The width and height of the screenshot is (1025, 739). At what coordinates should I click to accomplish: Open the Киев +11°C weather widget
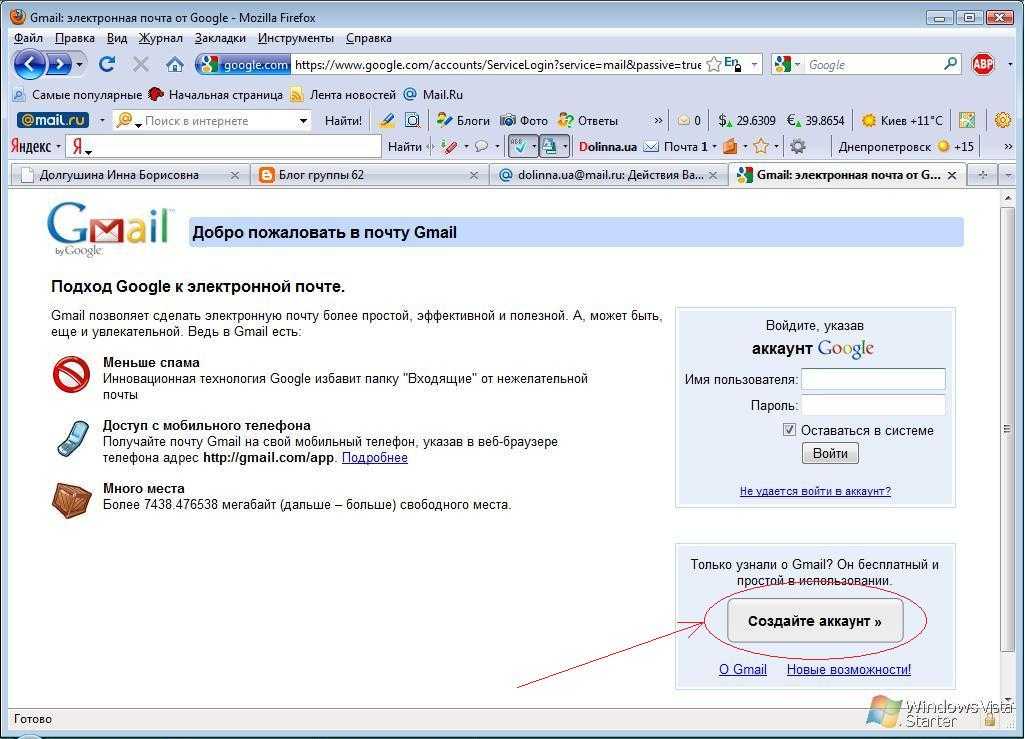pyautogui.click(x=903, y=120)
